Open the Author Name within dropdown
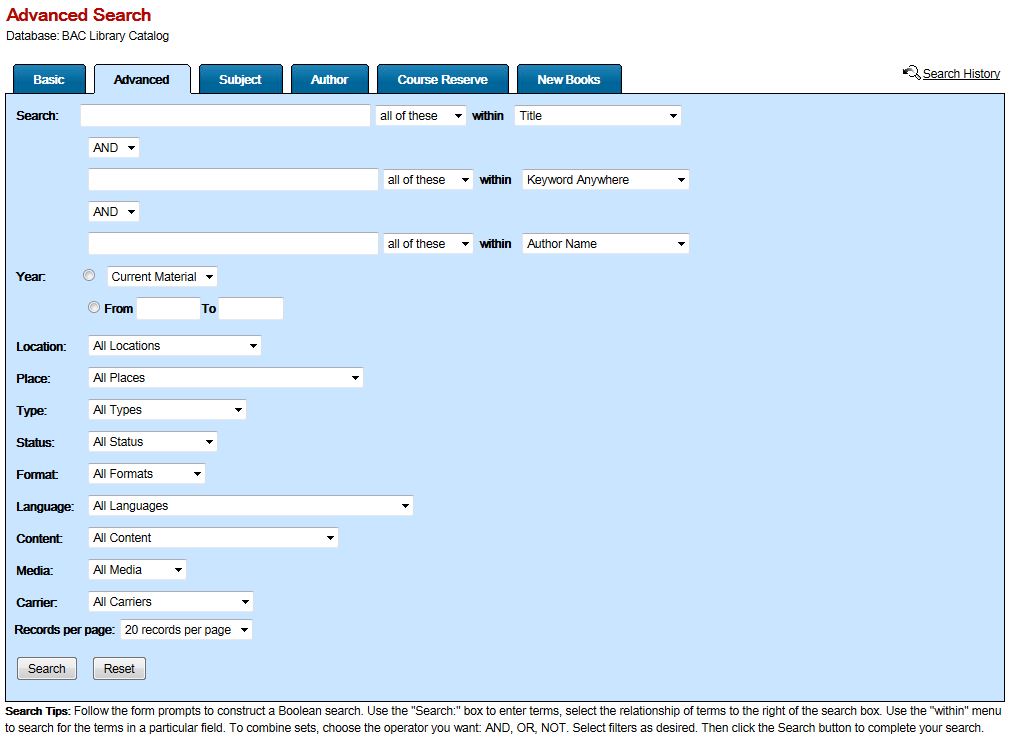The image size is (1019, 756). click(605, 243)
